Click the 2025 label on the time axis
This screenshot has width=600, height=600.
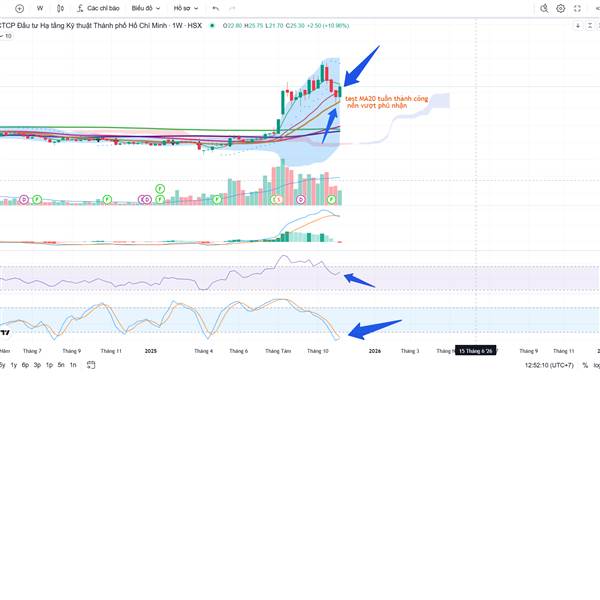(150, 351)
